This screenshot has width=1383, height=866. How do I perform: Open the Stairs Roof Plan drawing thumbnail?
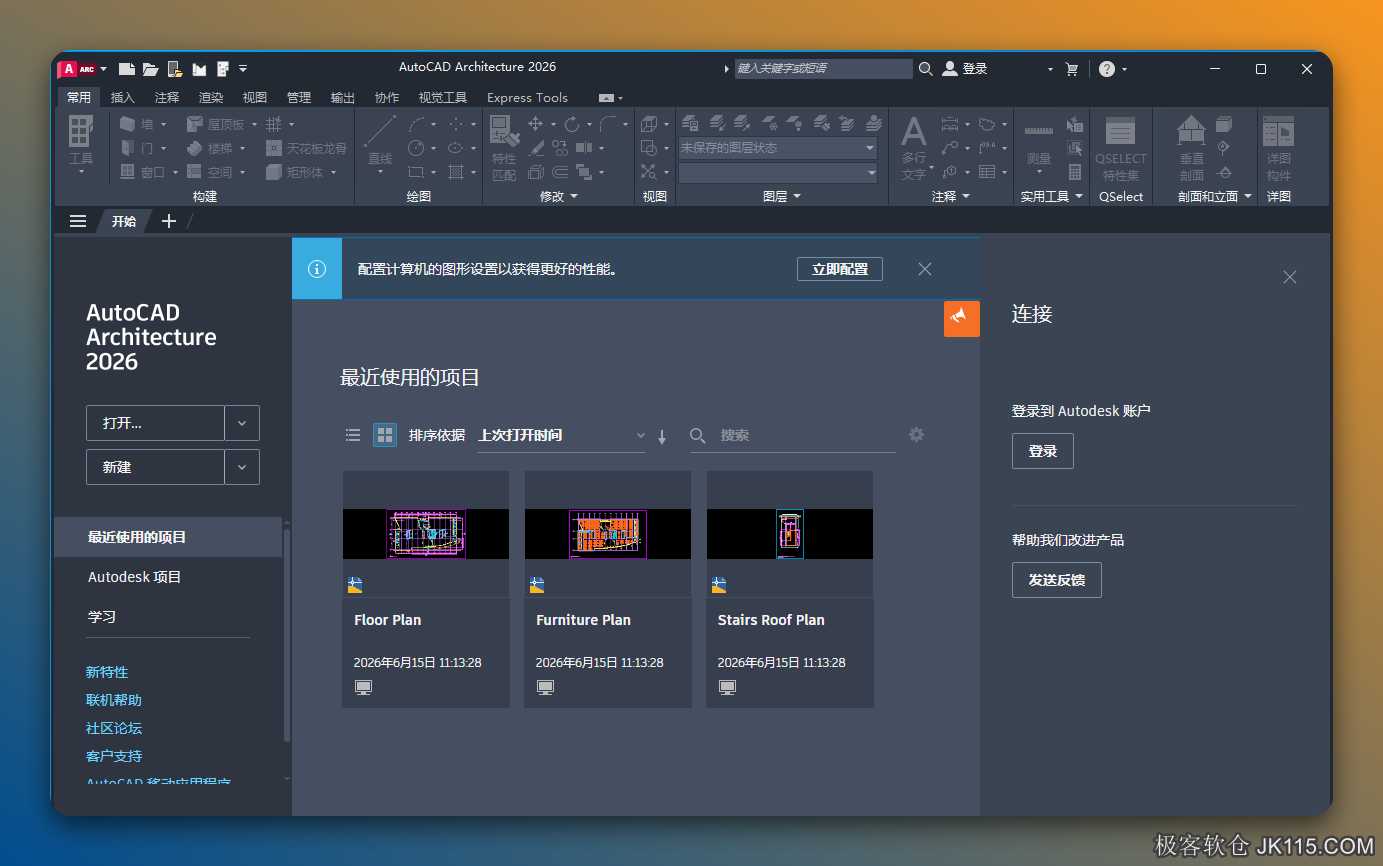(790, 534)
